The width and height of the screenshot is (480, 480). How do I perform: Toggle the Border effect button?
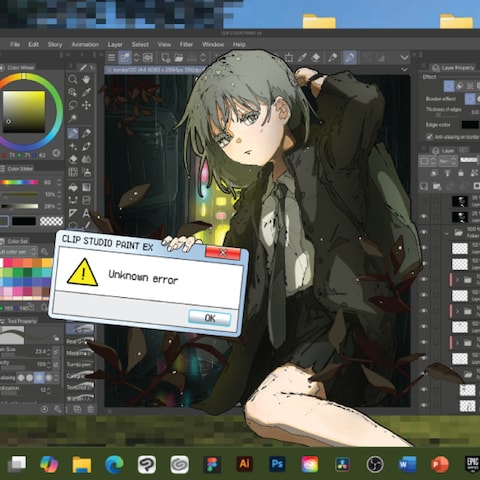pos(470,99)
